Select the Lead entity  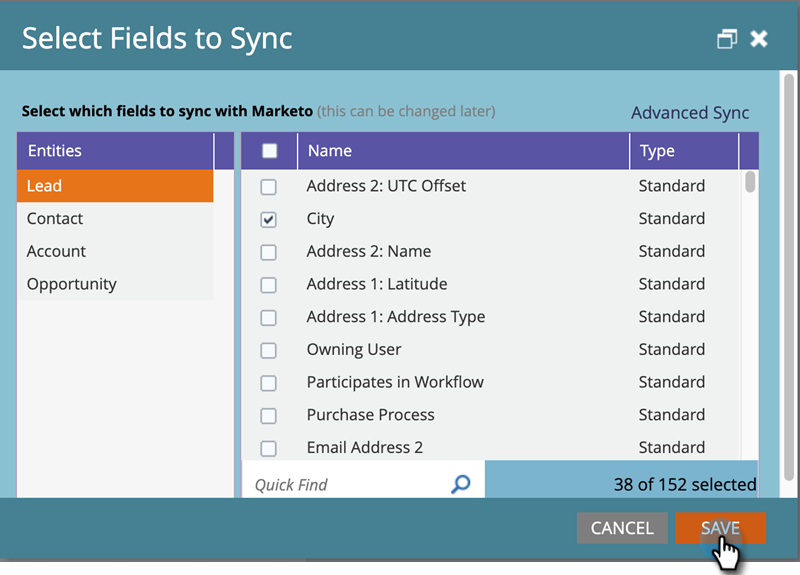[45, 186]
